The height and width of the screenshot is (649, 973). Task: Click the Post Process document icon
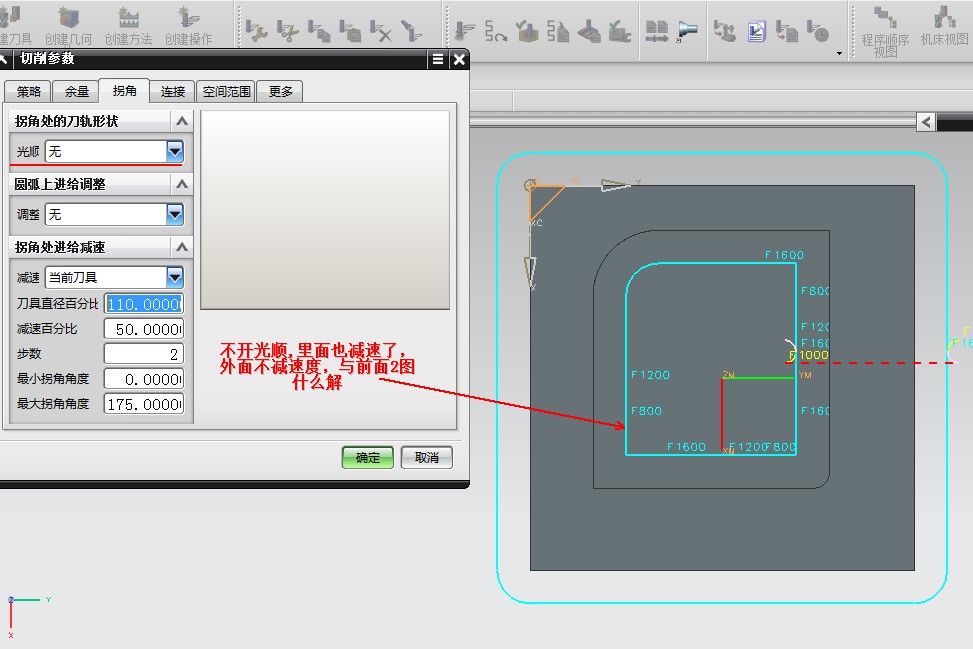coord(756,30)
